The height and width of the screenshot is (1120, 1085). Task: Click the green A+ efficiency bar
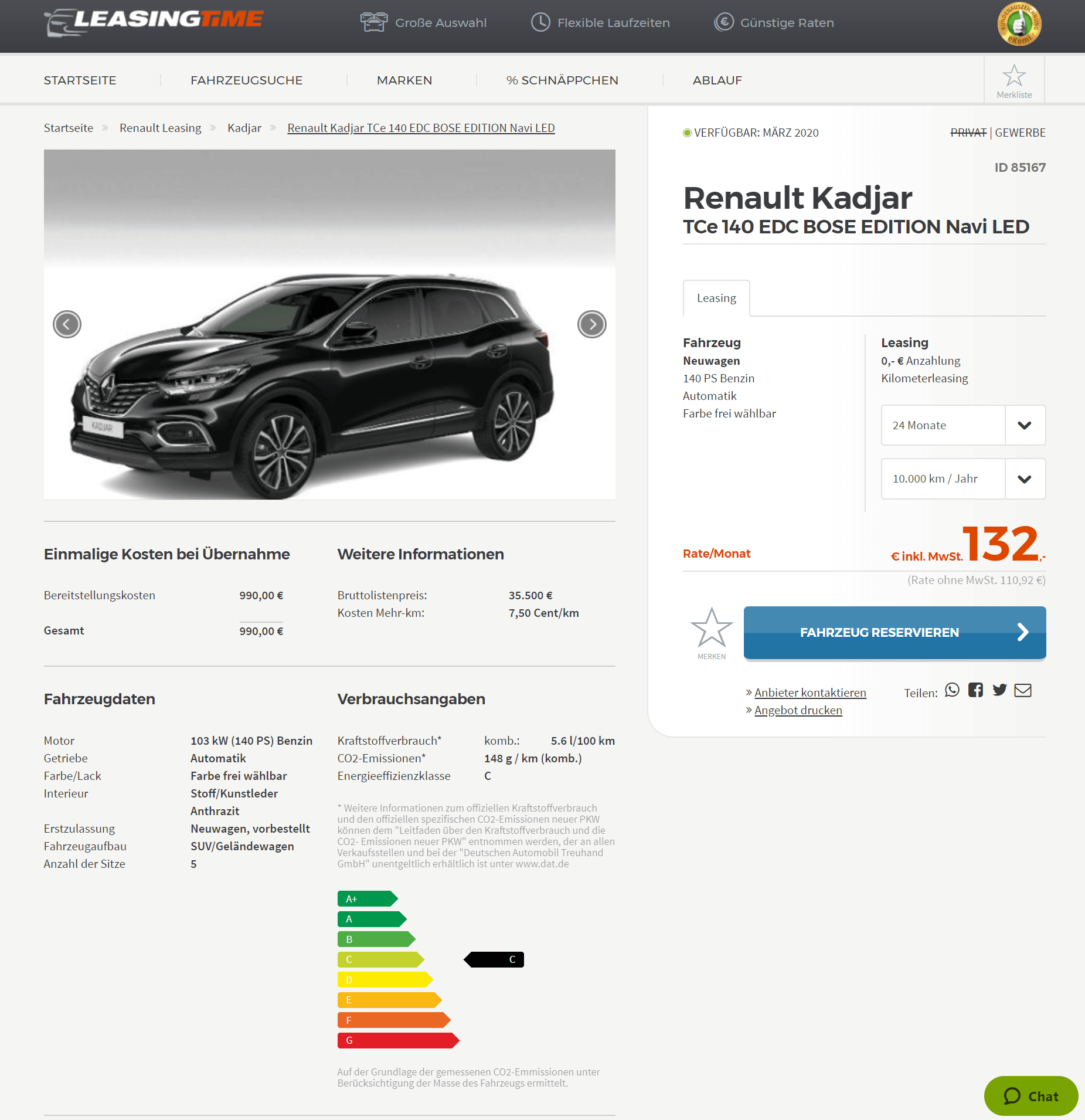pos(368,898)
